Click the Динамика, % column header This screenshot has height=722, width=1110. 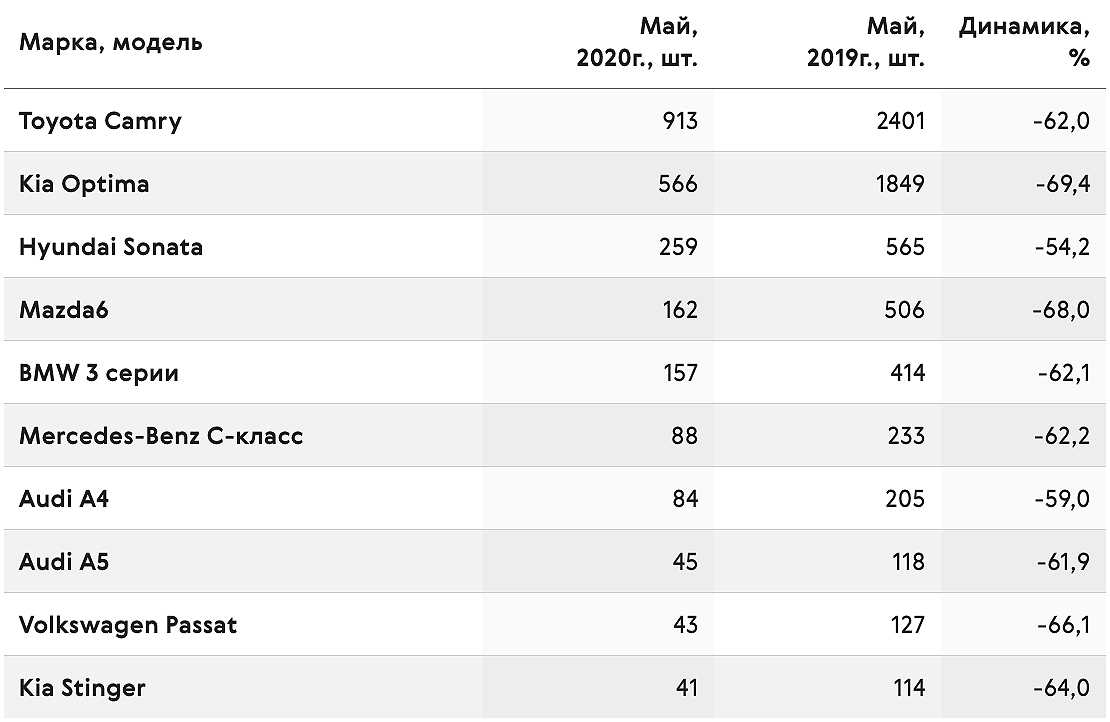point(1024,42)
